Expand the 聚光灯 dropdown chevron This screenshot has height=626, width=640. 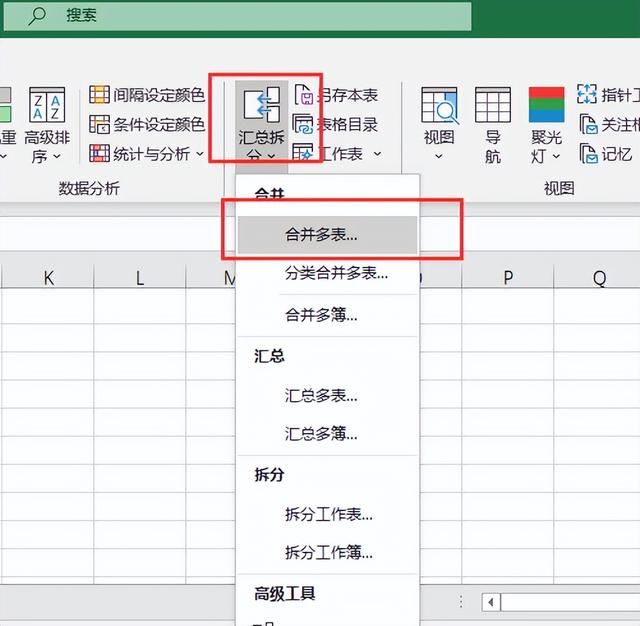[556, 156]
